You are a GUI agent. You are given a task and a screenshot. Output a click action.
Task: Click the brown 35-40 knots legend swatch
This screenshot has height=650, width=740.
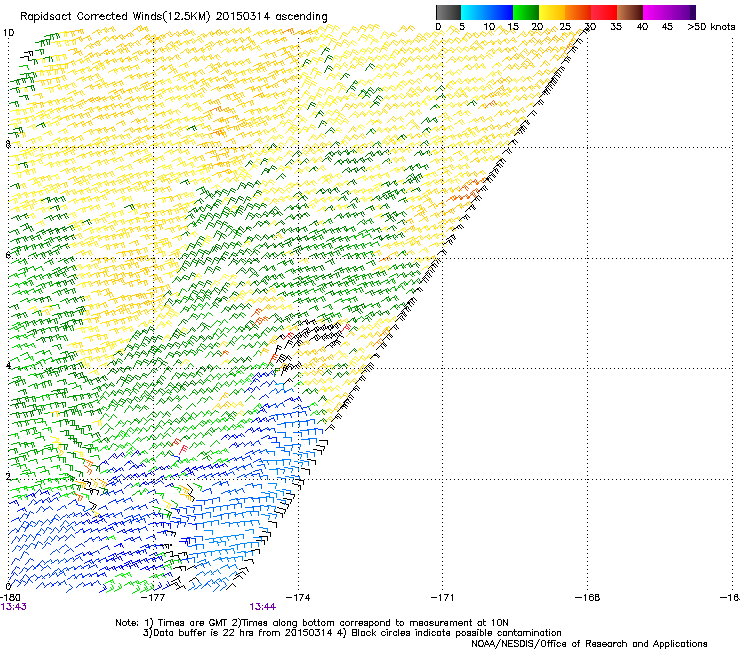(x=630, y=12)
